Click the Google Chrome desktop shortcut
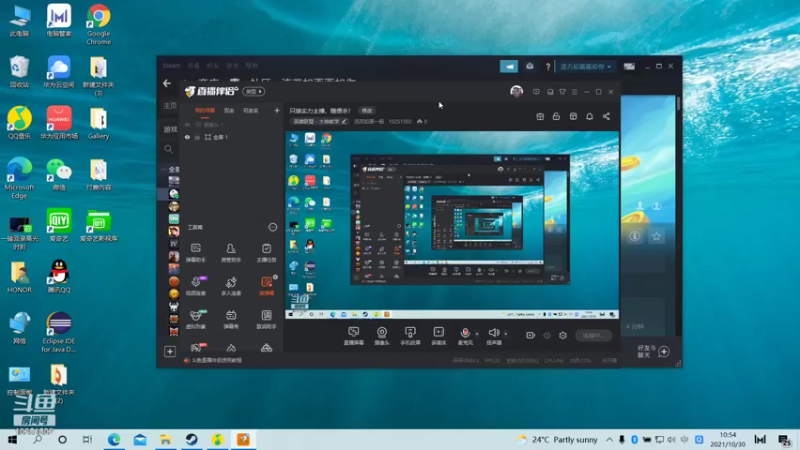This screenshot has width=800, height=450. 98,24
